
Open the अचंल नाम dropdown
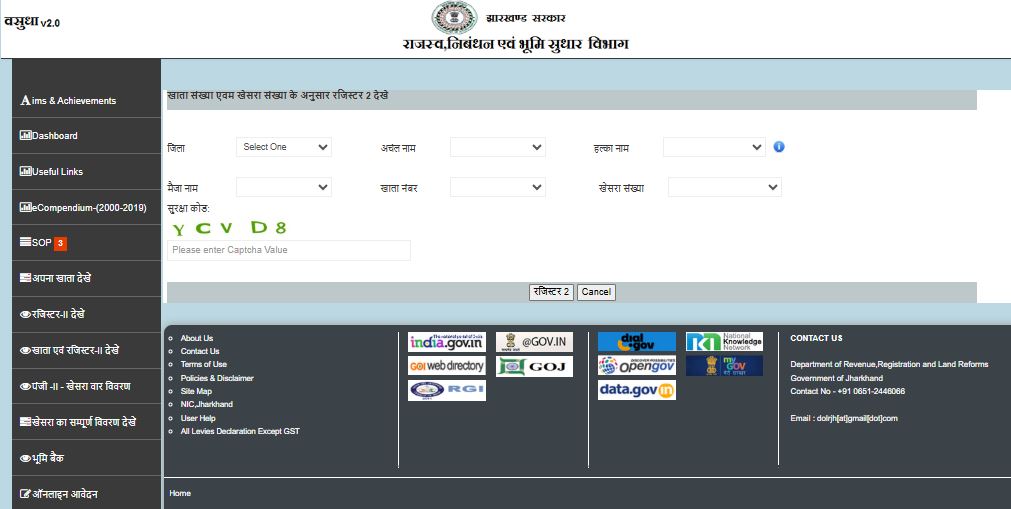tap(498, 147)
